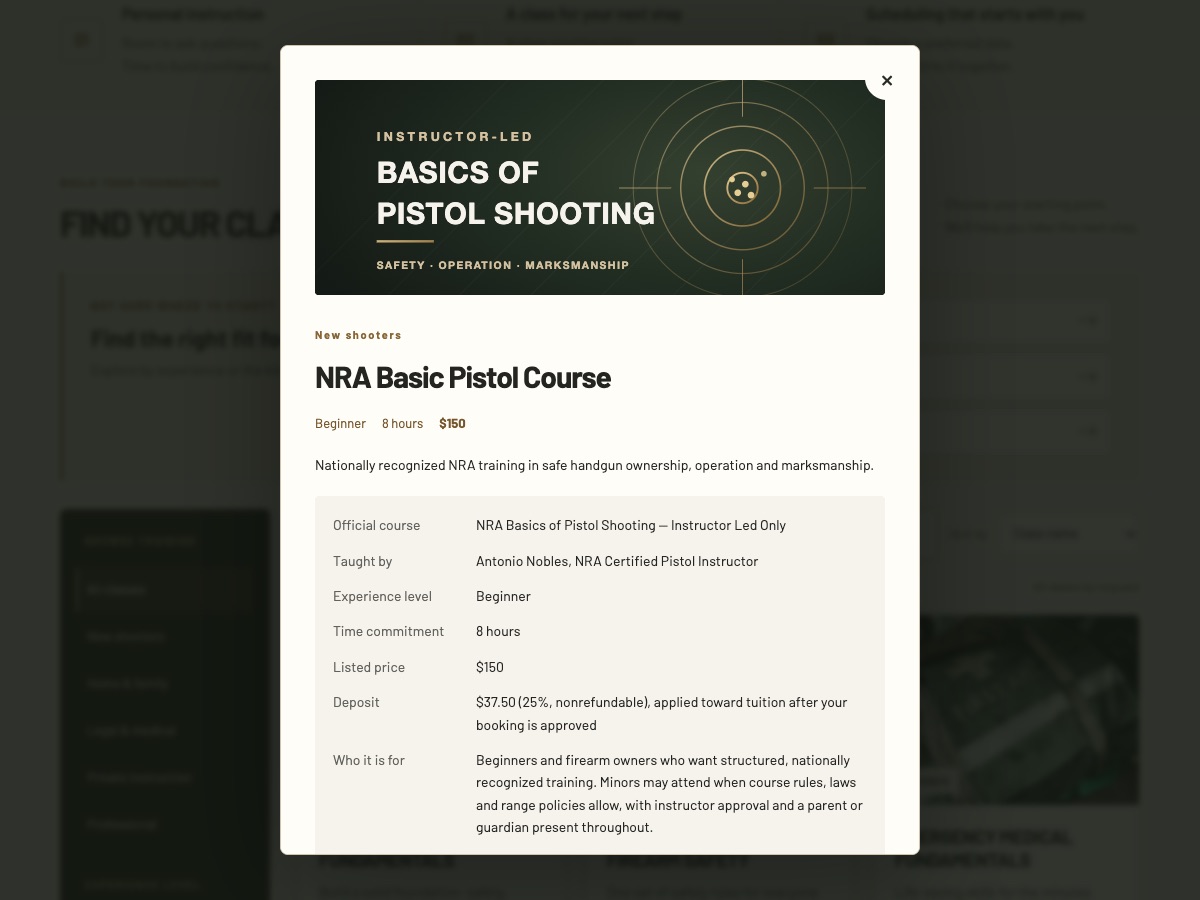Click the 'Who it is for' row label
The image size is (1200, 900).
tap(369, 760)
